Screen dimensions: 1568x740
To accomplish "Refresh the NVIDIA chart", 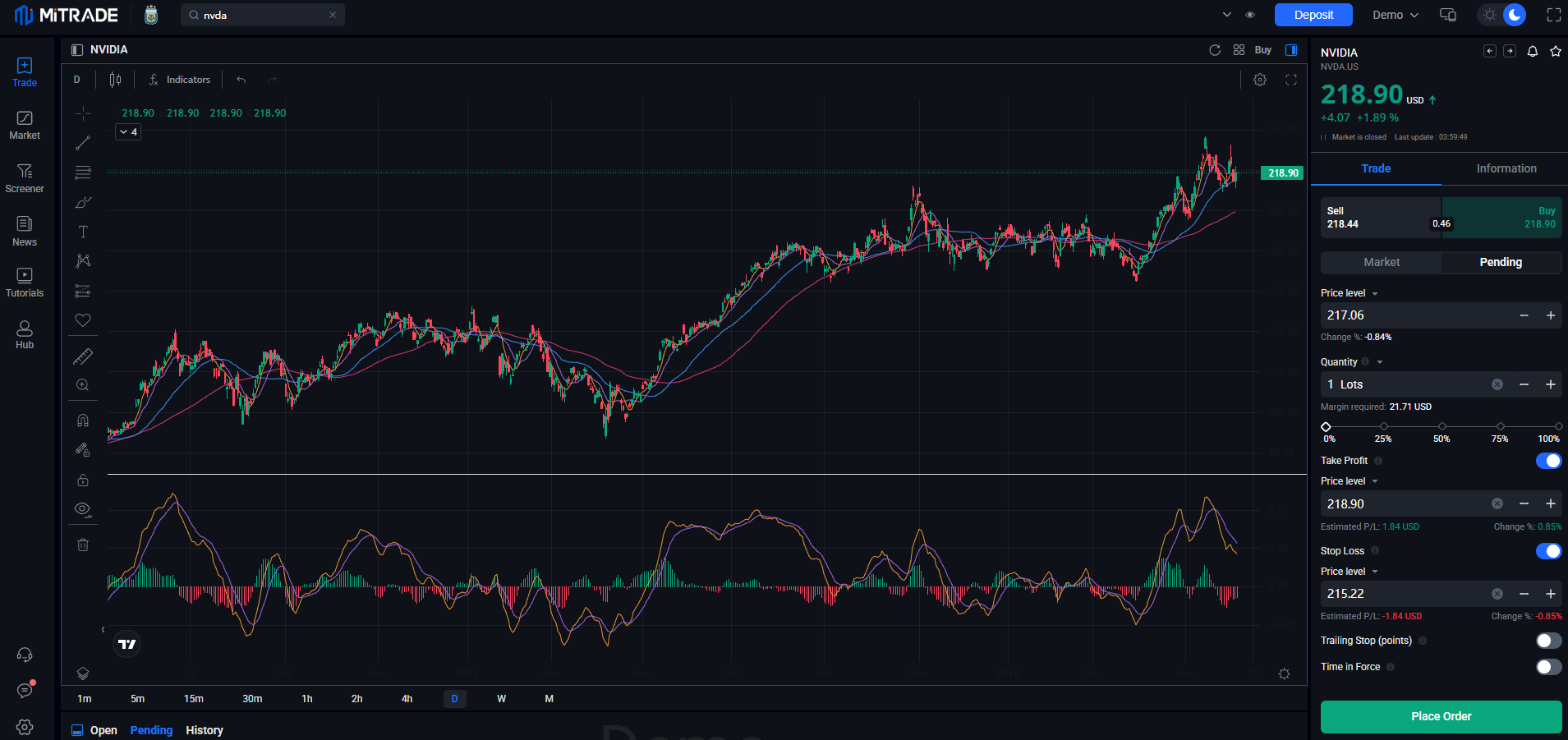I will 1215,50.
